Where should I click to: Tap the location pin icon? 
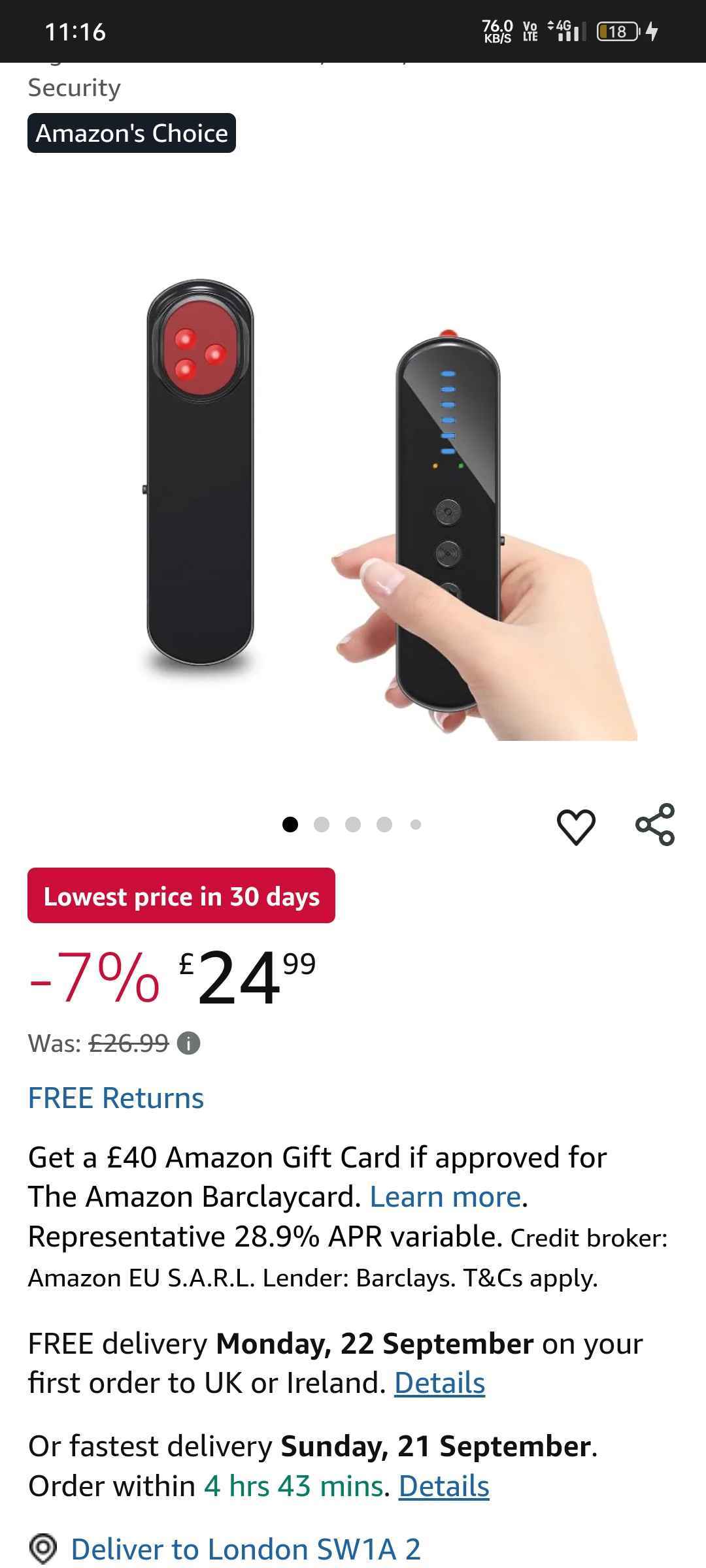click(43, 1548)
